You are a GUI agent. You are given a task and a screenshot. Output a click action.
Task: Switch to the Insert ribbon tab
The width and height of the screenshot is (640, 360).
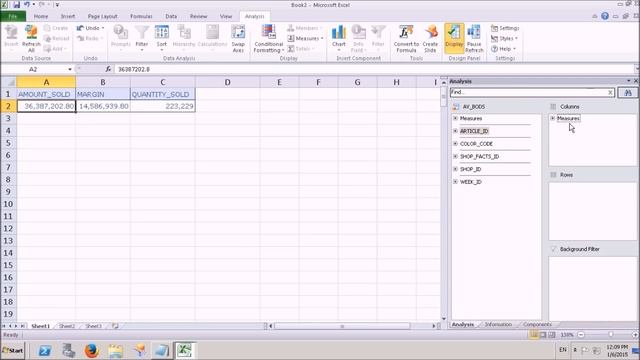(68, 16)
